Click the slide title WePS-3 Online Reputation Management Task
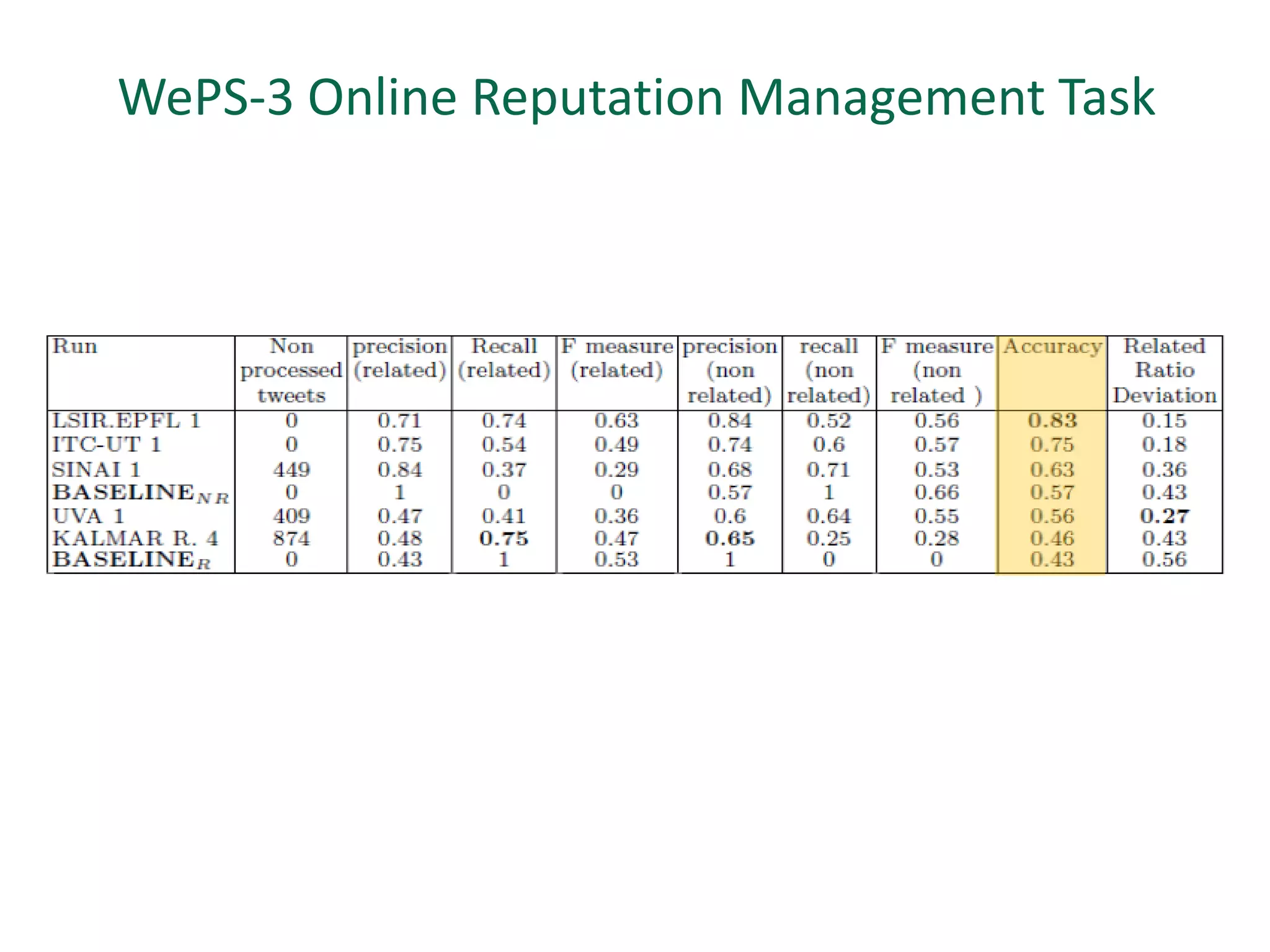Viewport: 1270px width, 952px height. click(637, 97)
